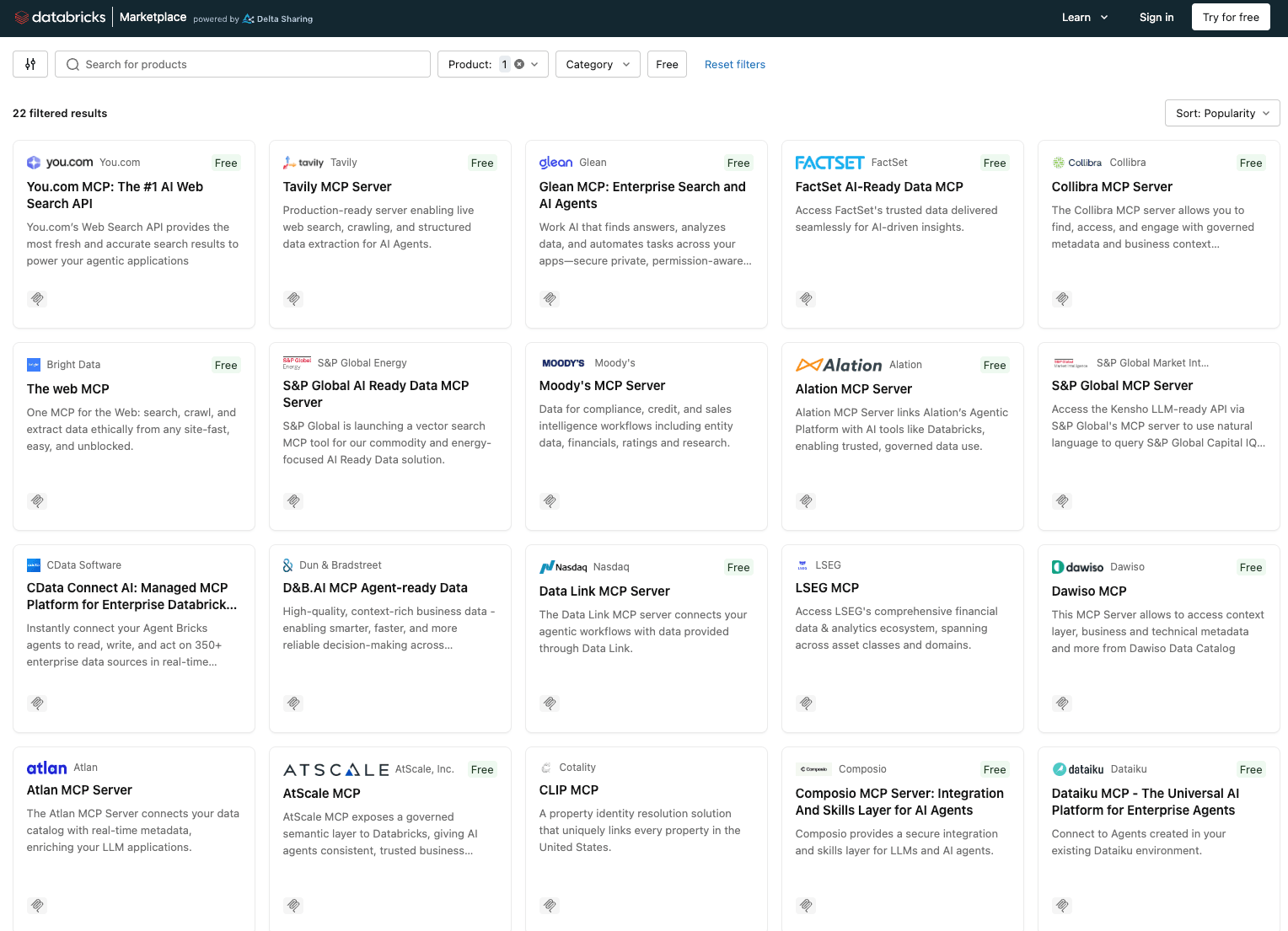Click MCP type icon on You.com card
1288x931 pixels.
click(x=37, y=298)
